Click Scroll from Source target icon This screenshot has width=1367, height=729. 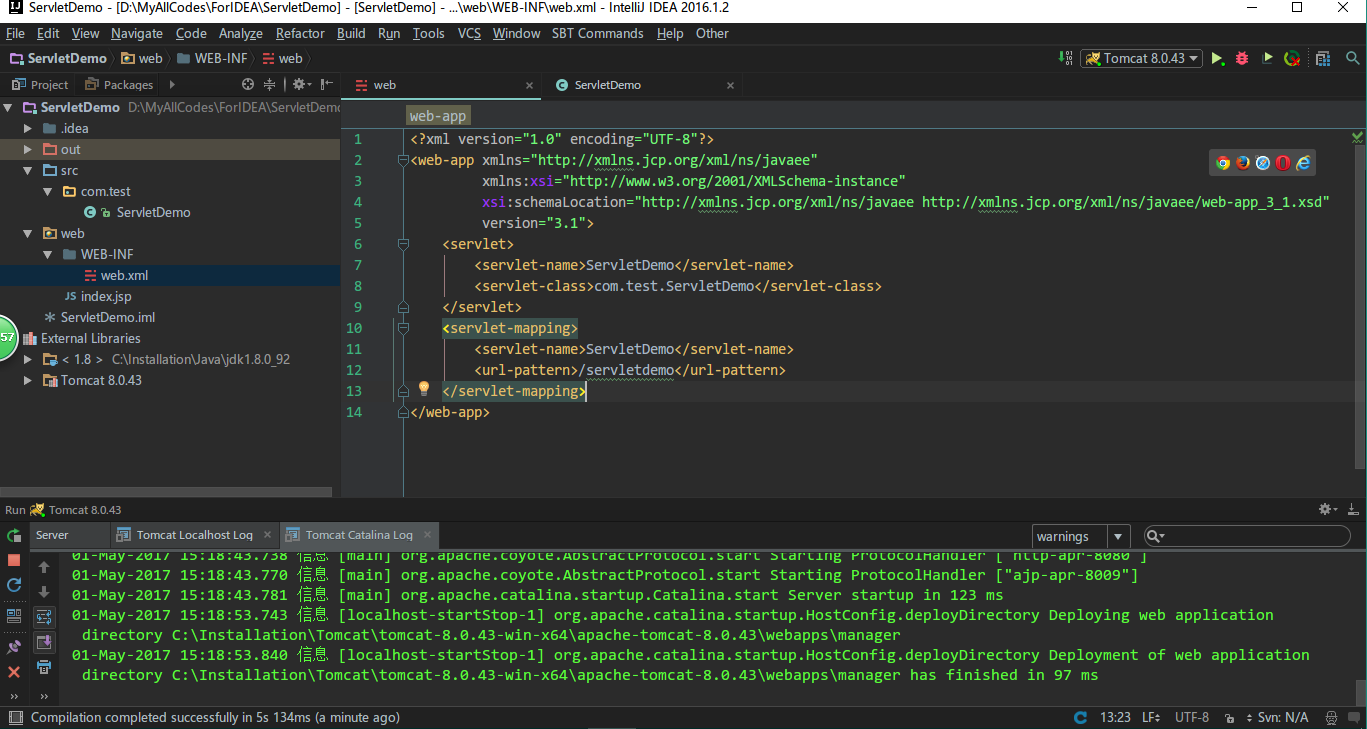[249, 84]
